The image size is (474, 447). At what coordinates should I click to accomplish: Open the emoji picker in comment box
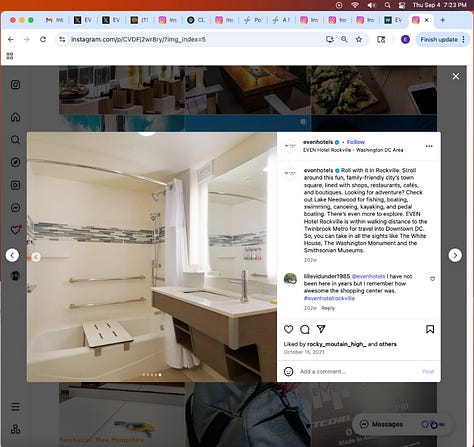point(289,371)
